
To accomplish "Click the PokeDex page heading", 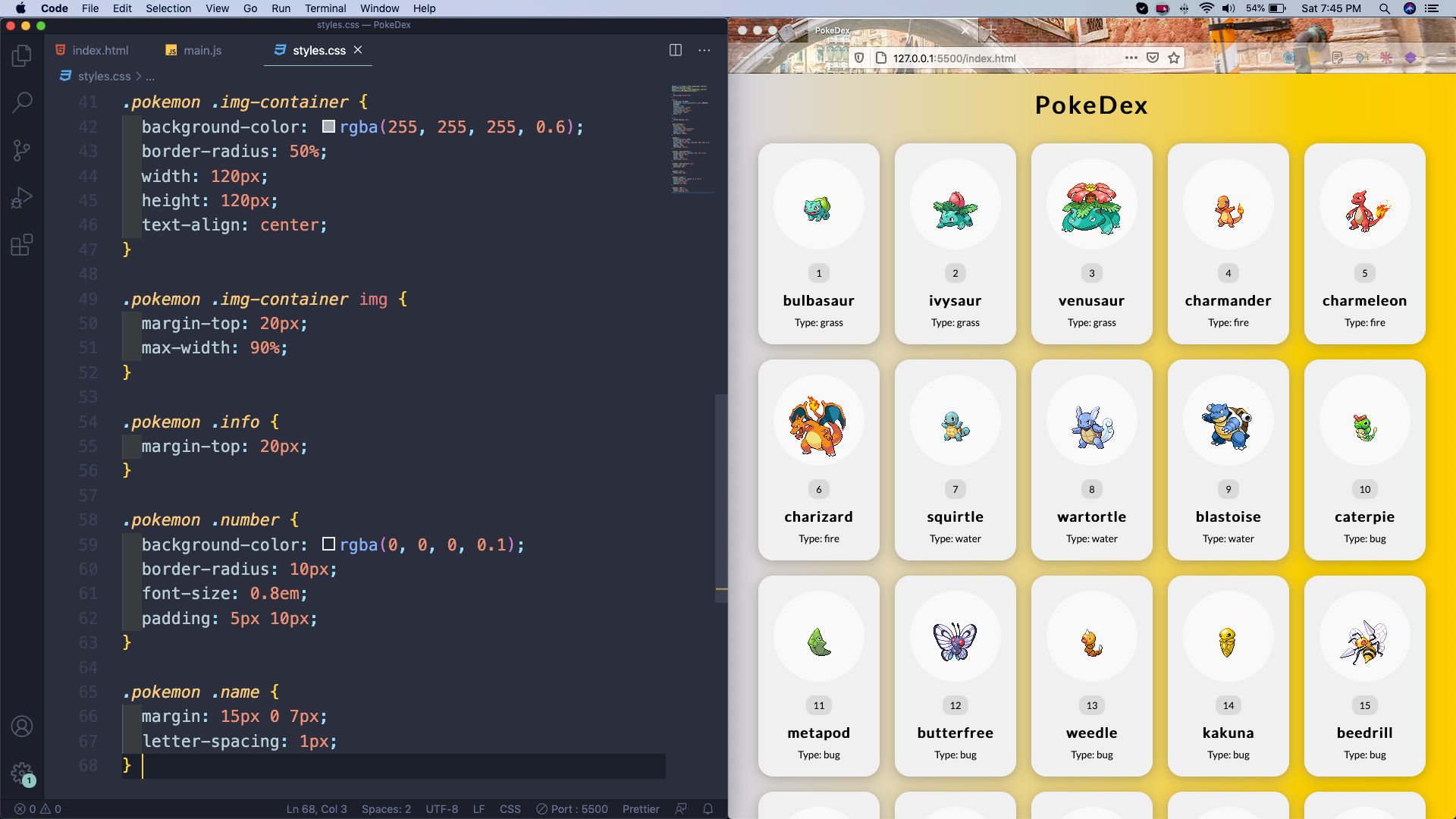I will (1092, 105).
